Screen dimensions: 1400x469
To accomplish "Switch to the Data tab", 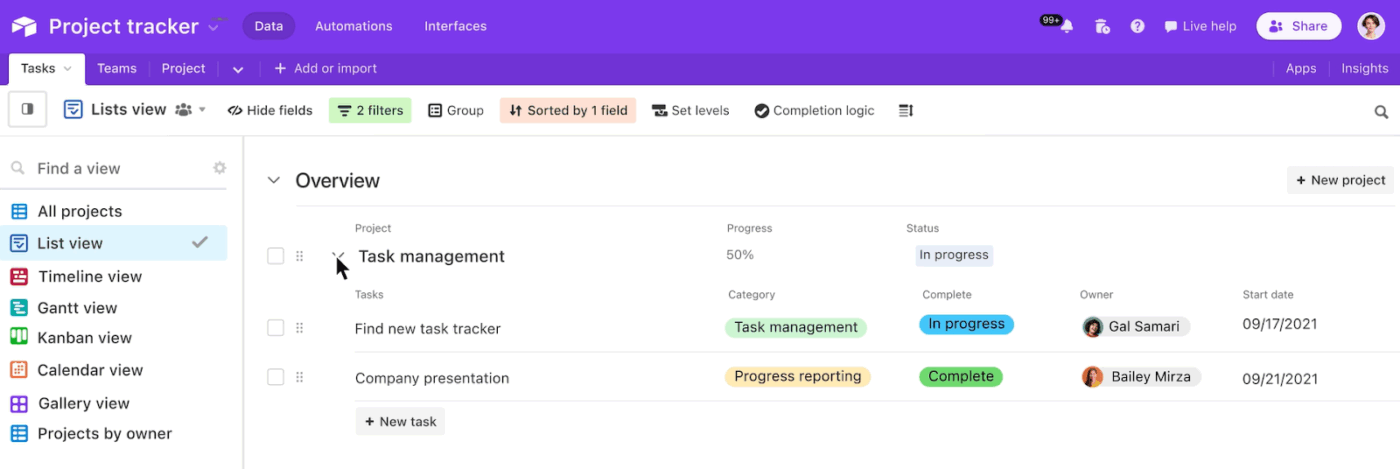I will [269, 26].
